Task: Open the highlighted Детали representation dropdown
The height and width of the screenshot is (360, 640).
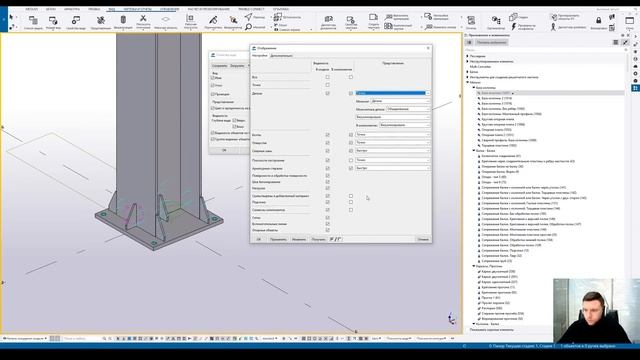Action: pyautogui.click(x=393, y=93)
